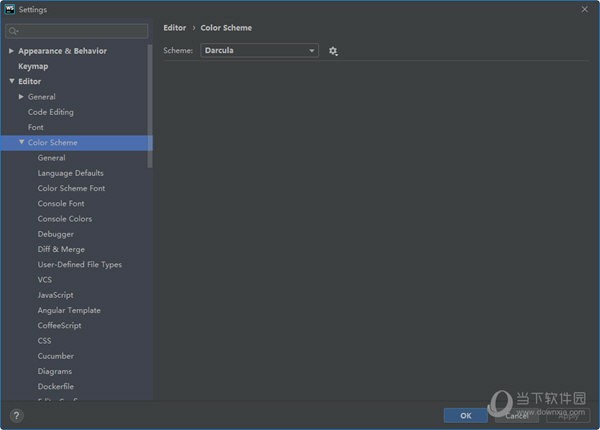Close the Settings dialog
The height and width of the screenshot is (430, 600).
(x=584, y=9)
